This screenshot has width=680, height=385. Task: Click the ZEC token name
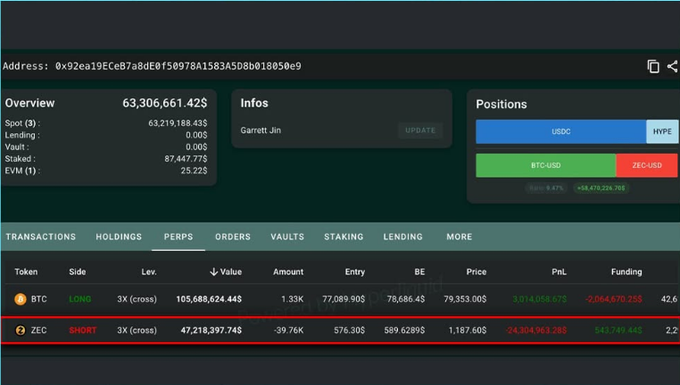pos(39,330)
